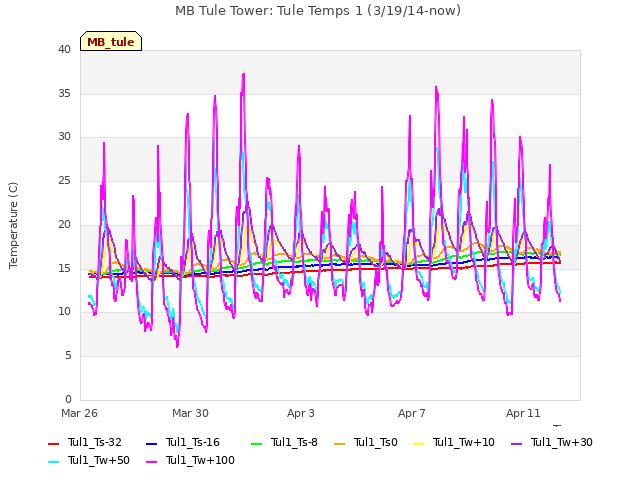Click the Mar 26 x-axis label
This screenshot has width=640, height=480.
point(79,413)
